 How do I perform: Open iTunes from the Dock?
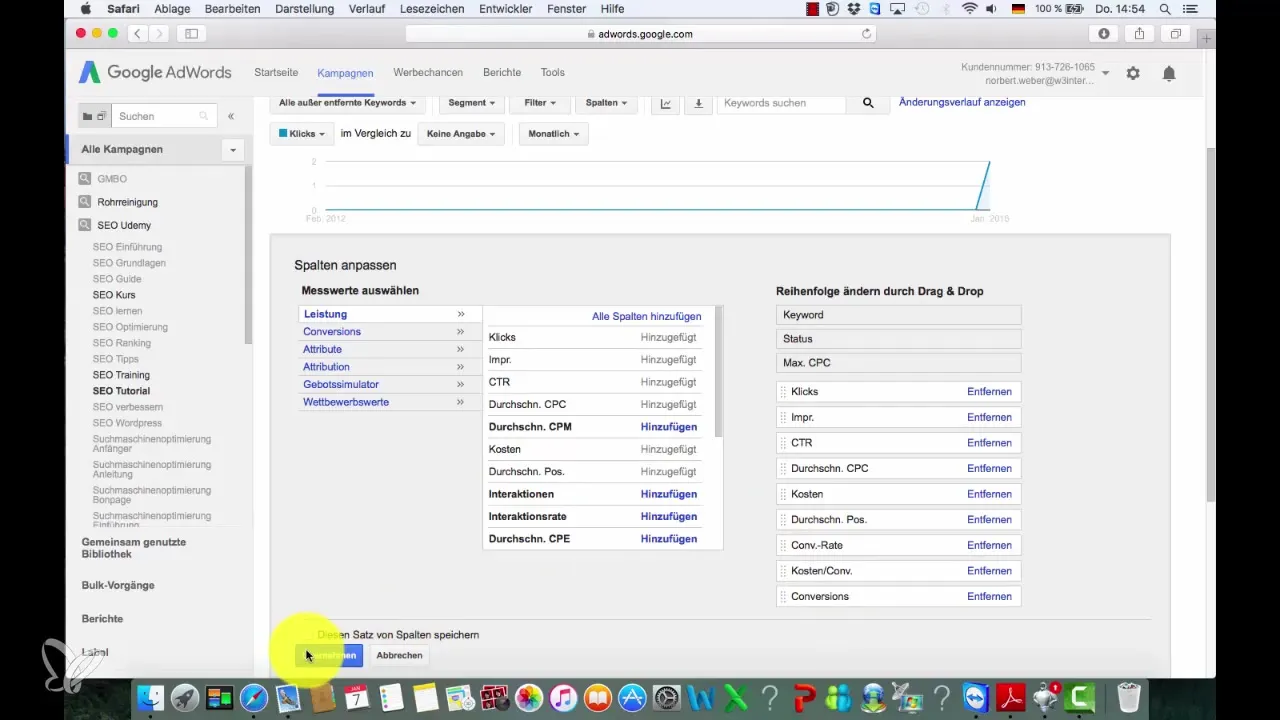click(x=563, y=697)
